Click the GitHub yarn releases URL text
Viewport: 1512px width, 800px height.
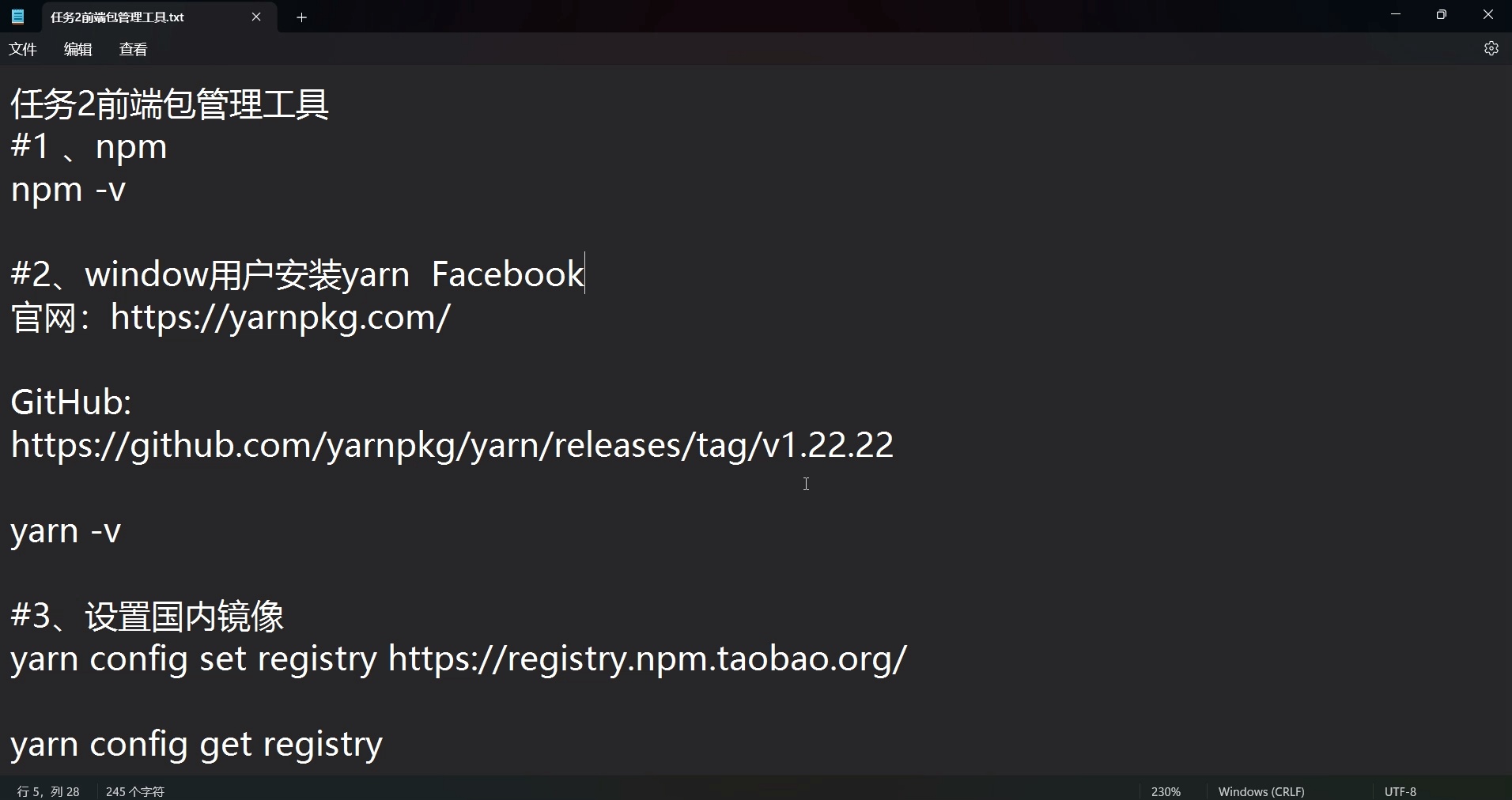tap(451, 445)
